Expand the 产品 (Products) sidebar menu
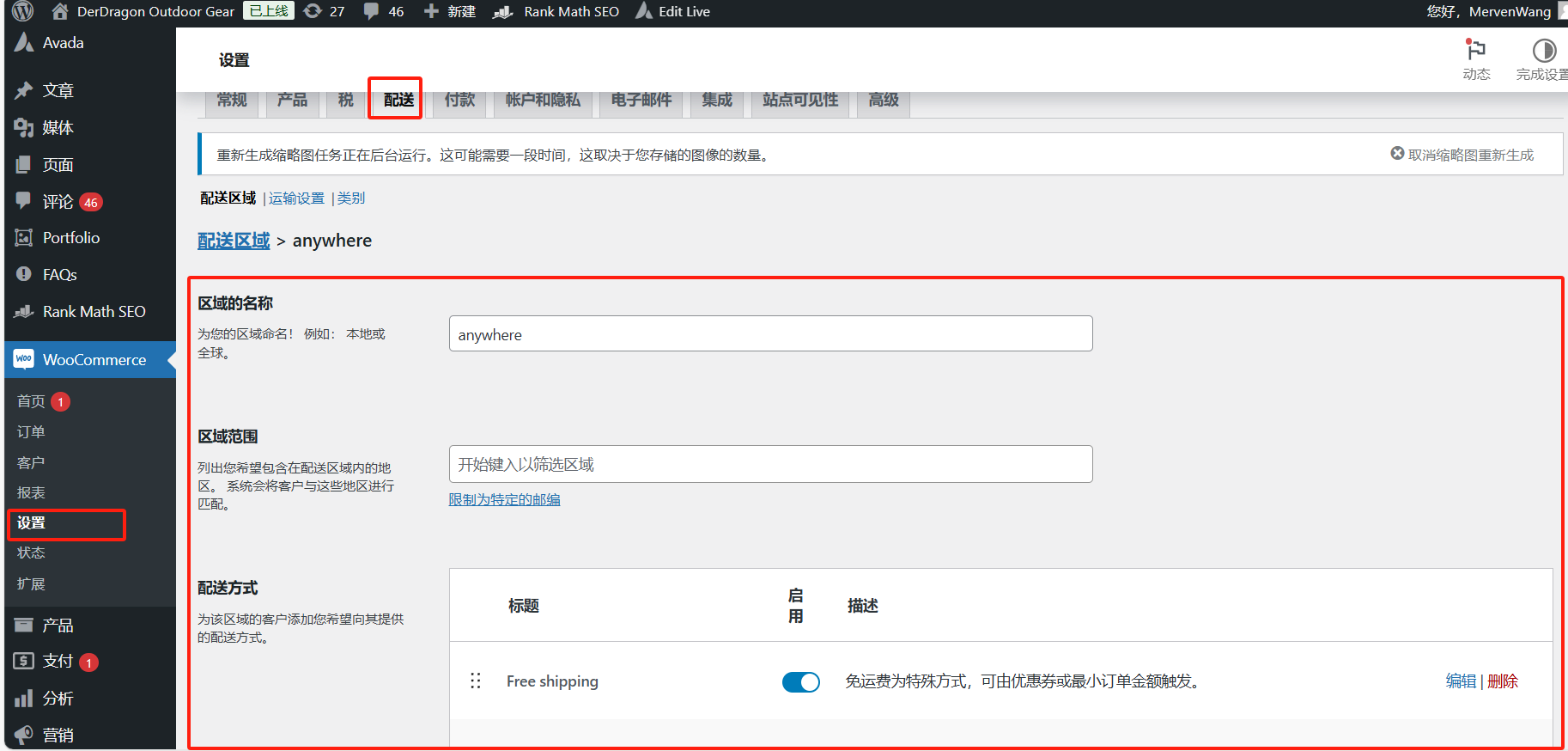The width and height of the screenshot is (1568, 751). (58, 626)
